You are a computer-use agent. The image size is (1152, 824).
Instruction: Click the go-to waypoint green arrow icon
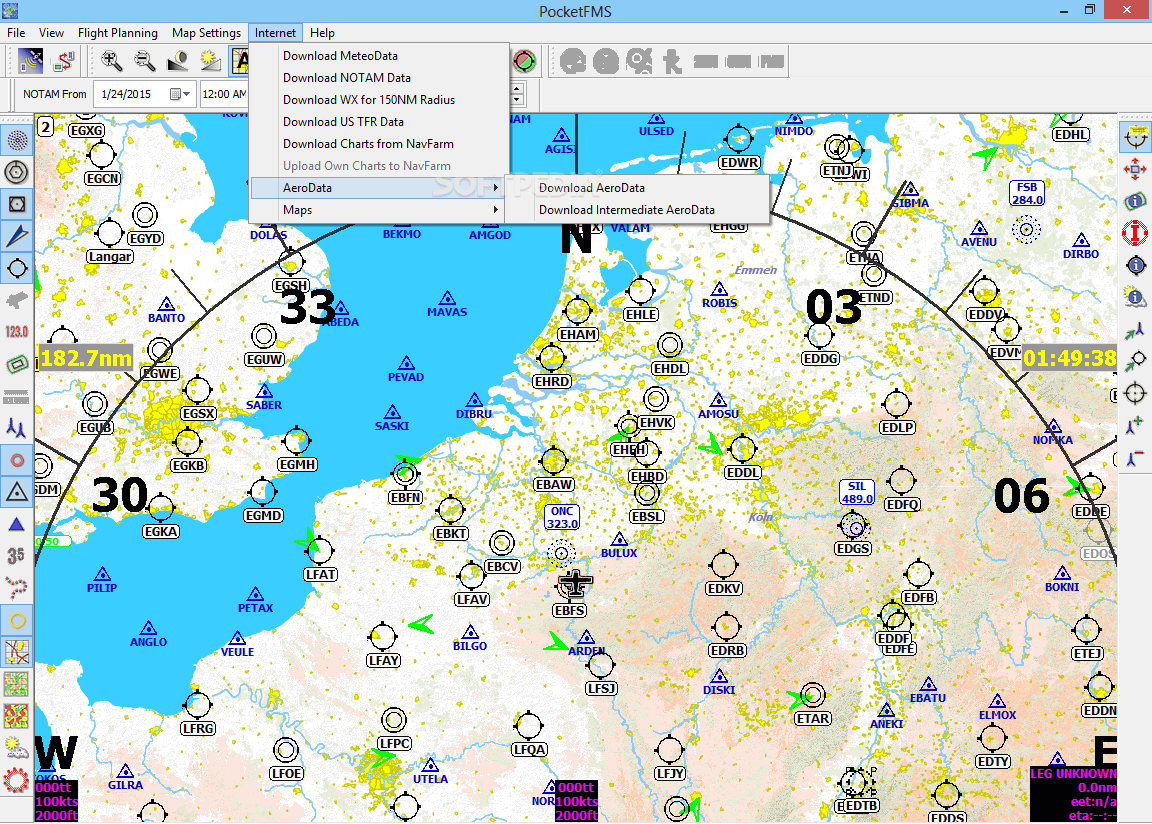(1135, 330)
